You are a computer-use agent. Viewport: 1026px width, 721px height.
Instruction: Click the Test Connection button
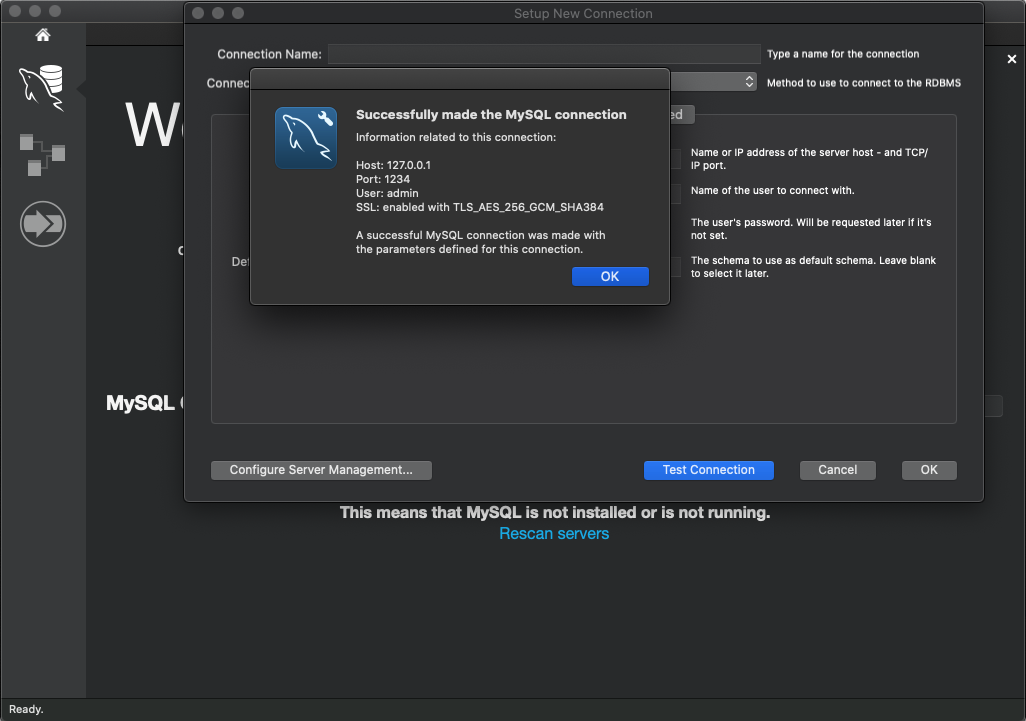709,470
